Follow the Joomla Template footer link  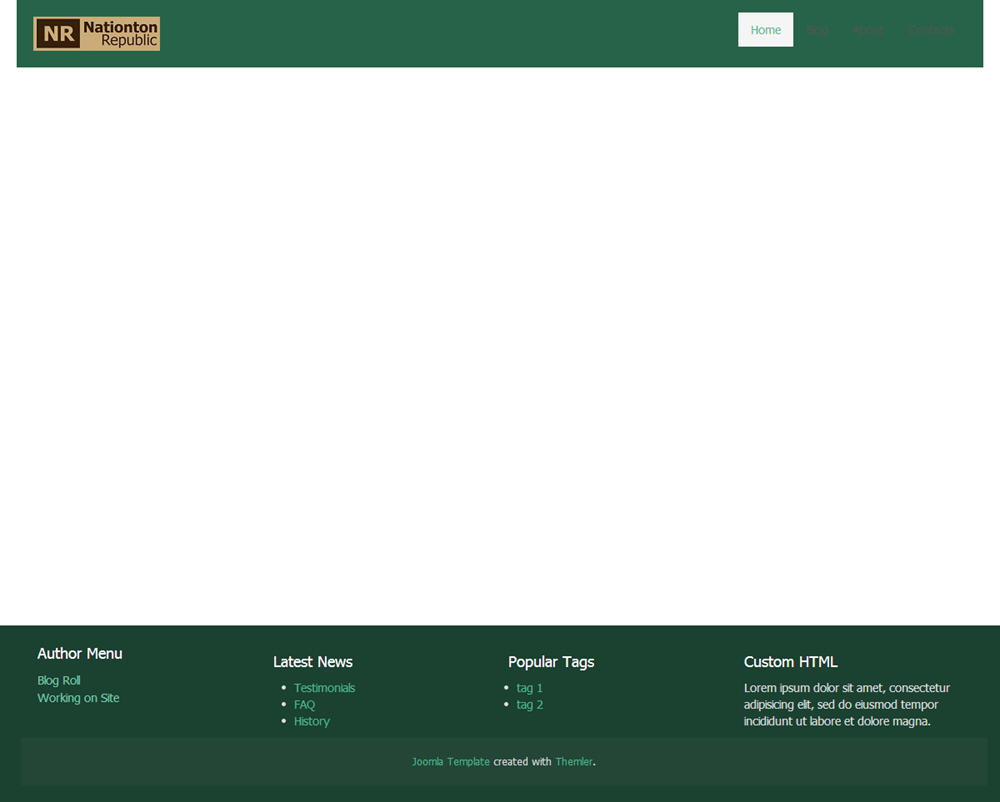click(x=450, y=762)
